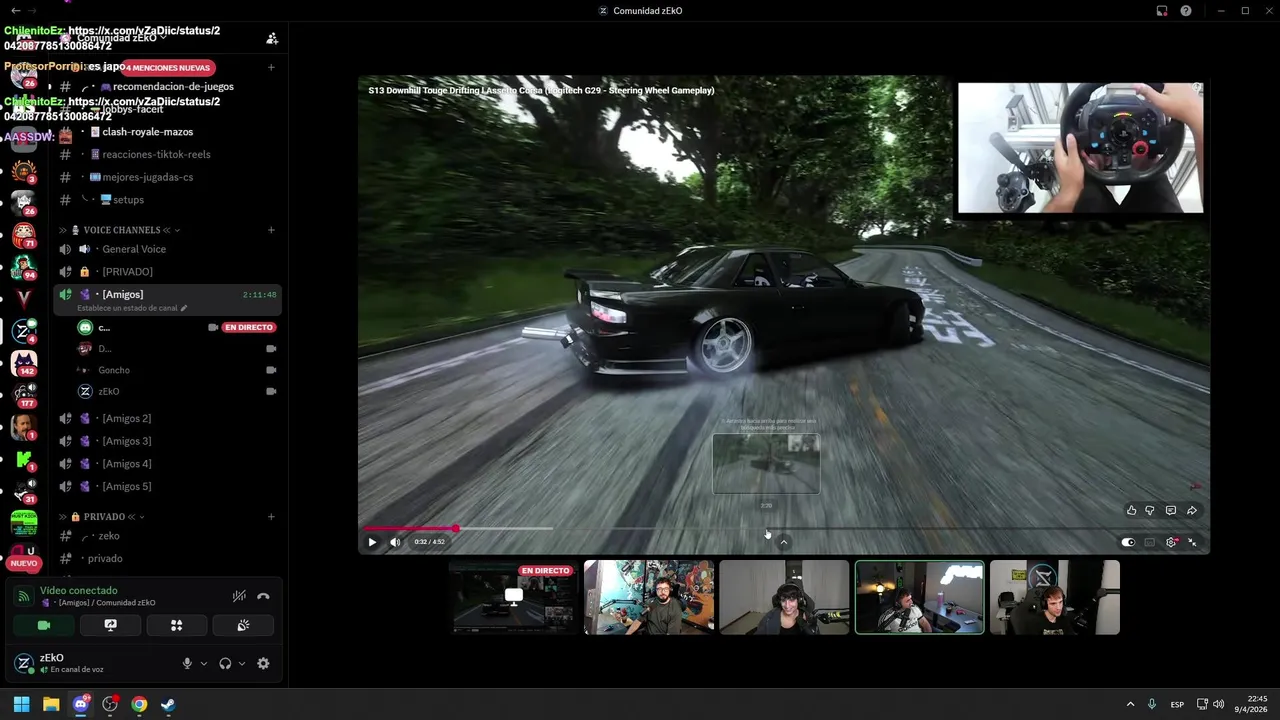Mute the video volume speaker icon

[x=395, y=542]
